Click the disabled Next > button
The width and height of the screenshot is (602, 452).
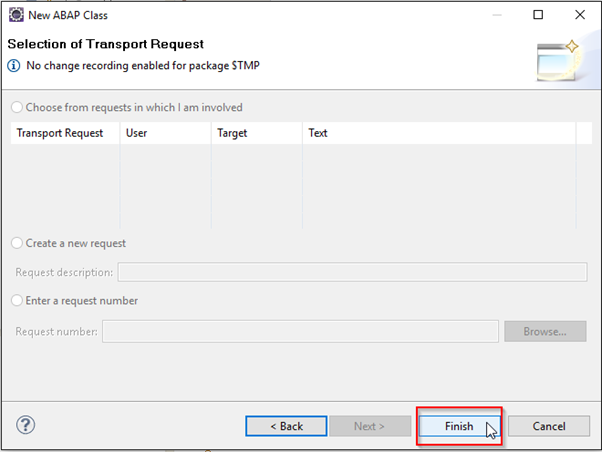[x=370, y=426]
